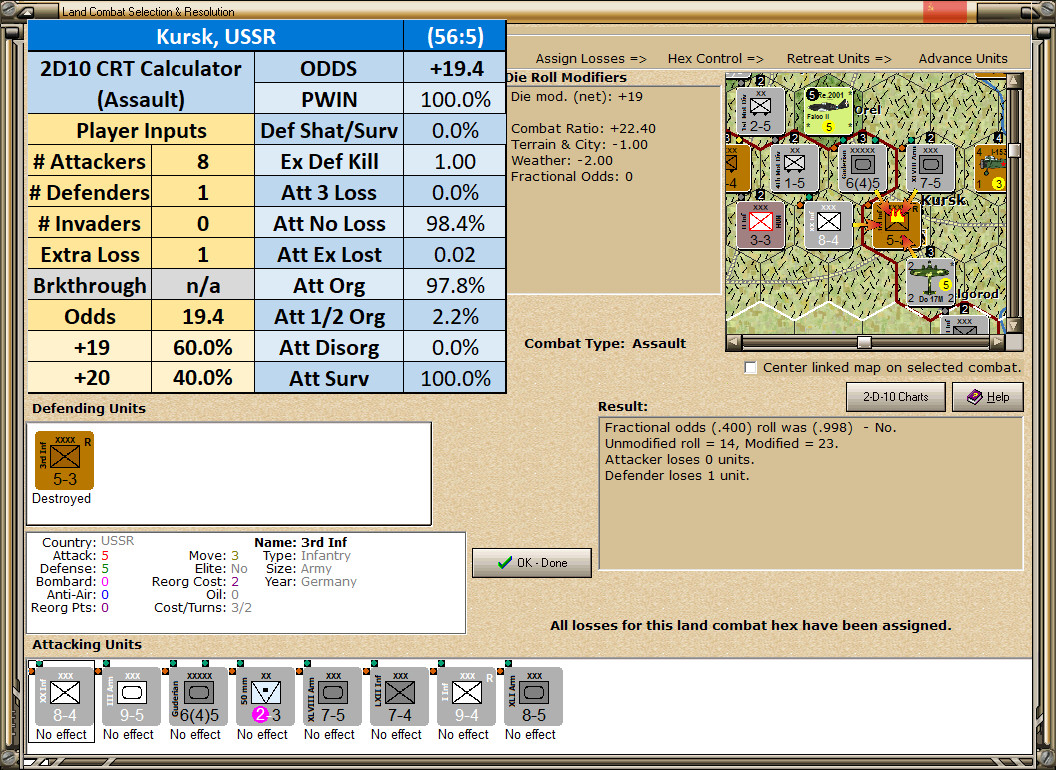
Task: Click the mini-map horizontal scrollbar thumb
Action: click(864, 343)
